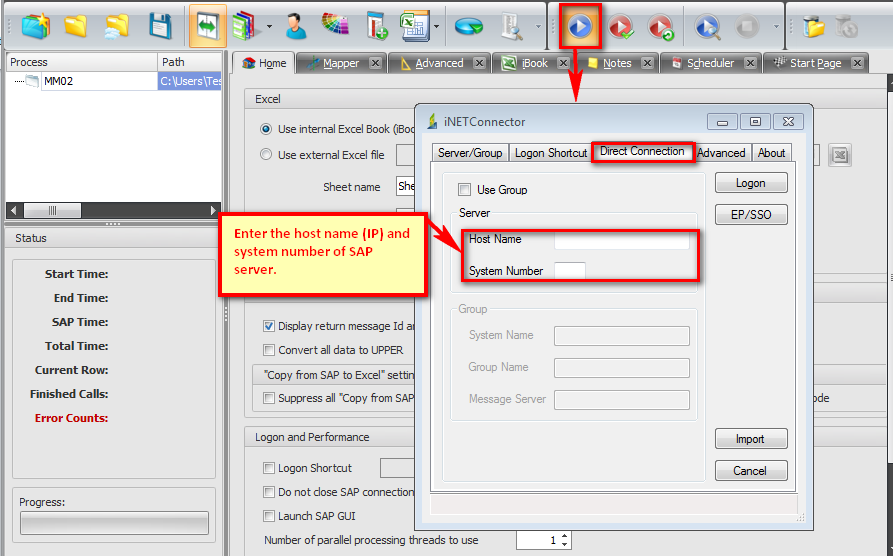Screen dimensions: 893x556
Task: Click the highlighted green arrows mapper icon
Action: tap(208, 26)
